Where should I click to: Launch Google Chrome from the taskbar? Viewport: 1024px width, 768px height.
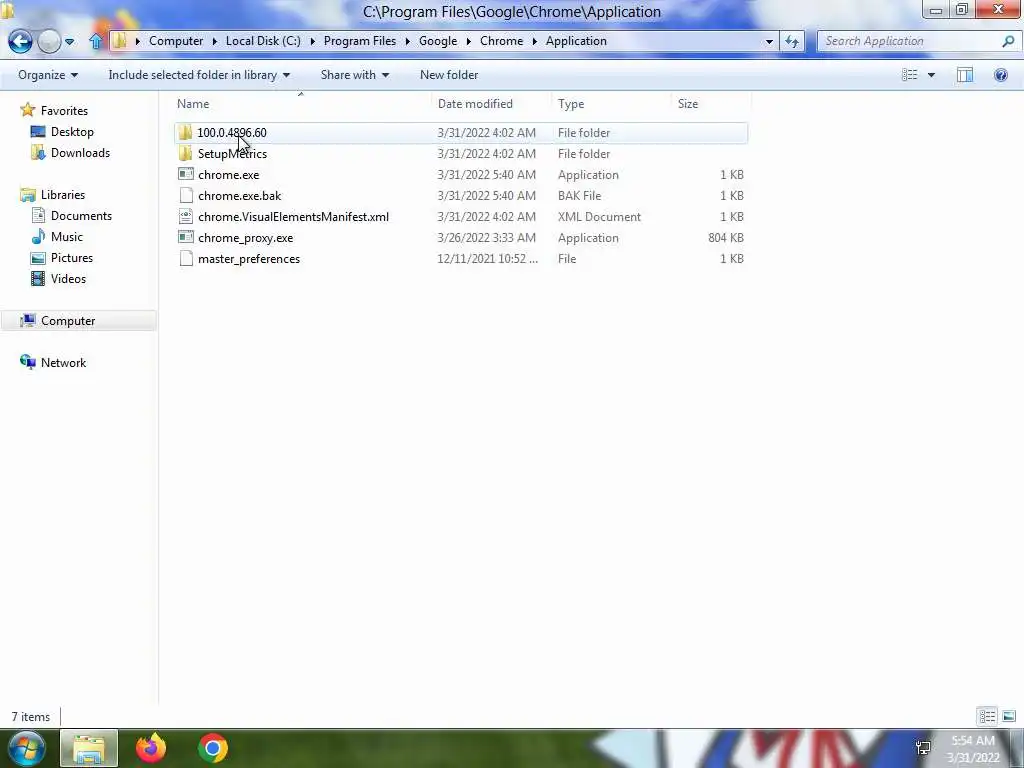pos(212,748)
